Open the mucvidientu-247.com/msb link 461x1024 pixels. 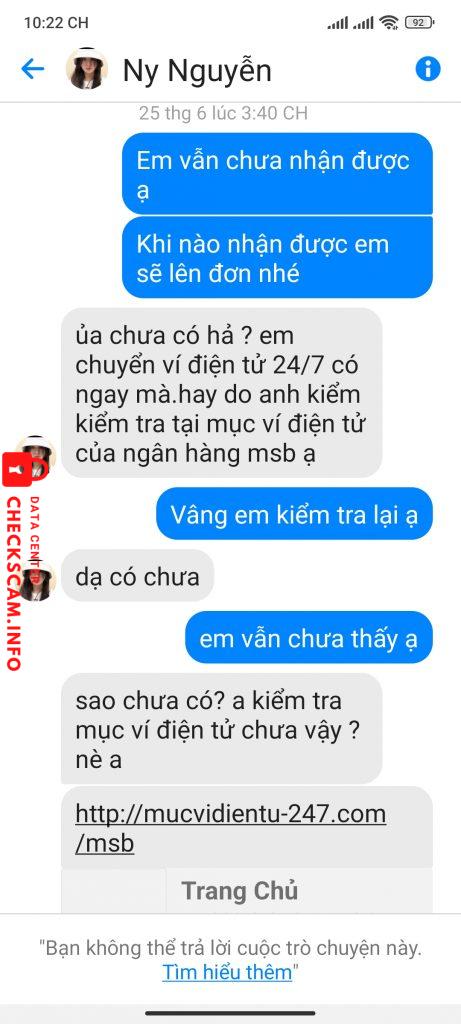230,828
